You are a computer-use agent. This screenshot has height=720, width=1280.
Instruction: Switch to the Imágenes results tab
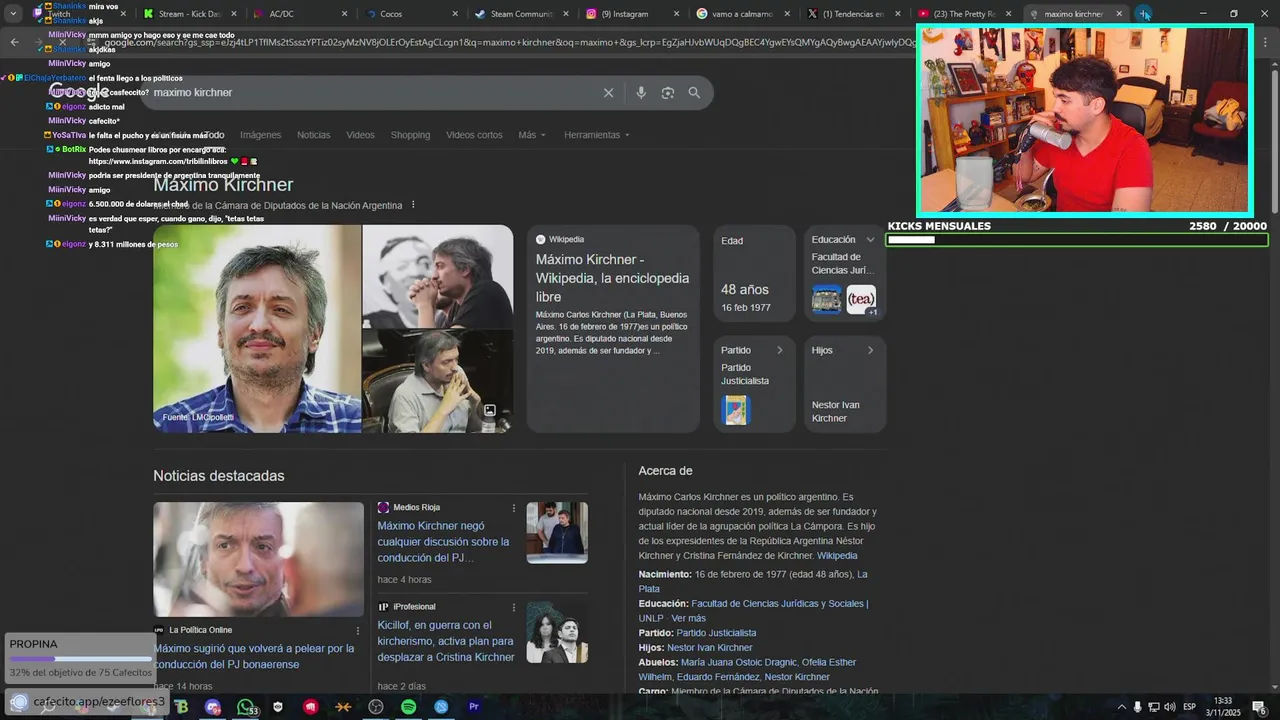click(x=260, y=135)
